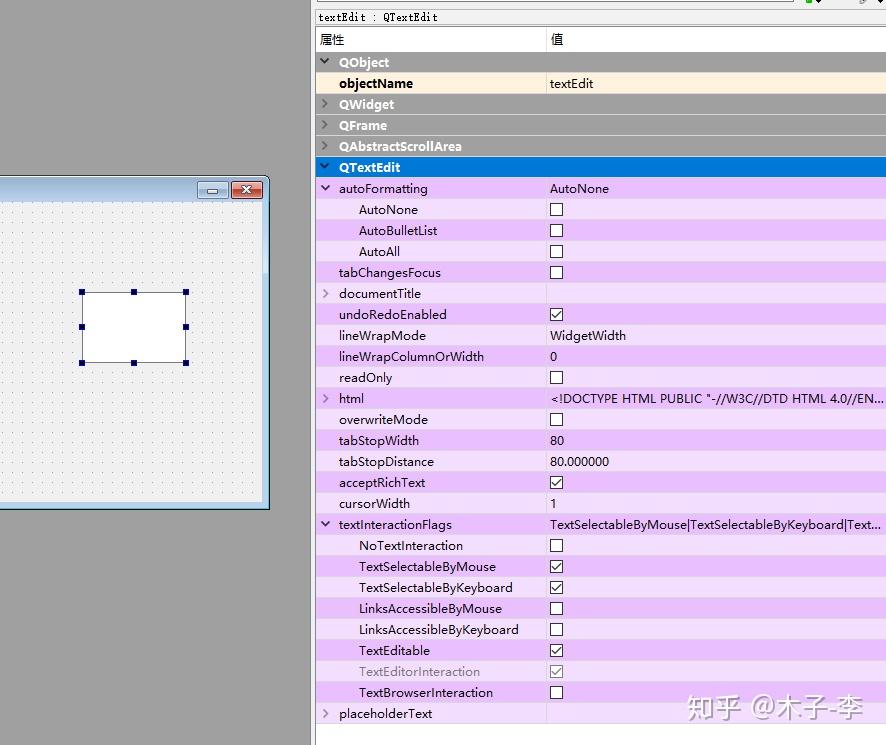Click the 值 column header
The height and width of the screenshot is (745, 886).
[x=716, y=40]
